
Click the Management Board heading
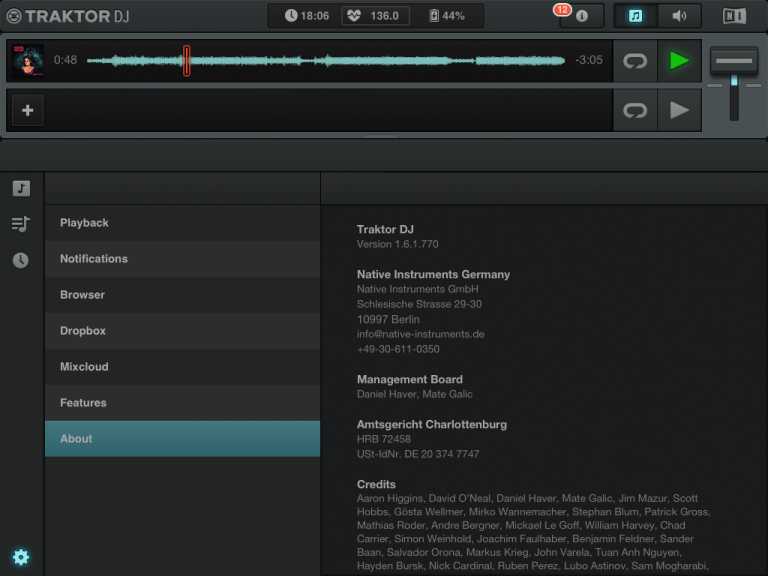click(x=409, y=379)
